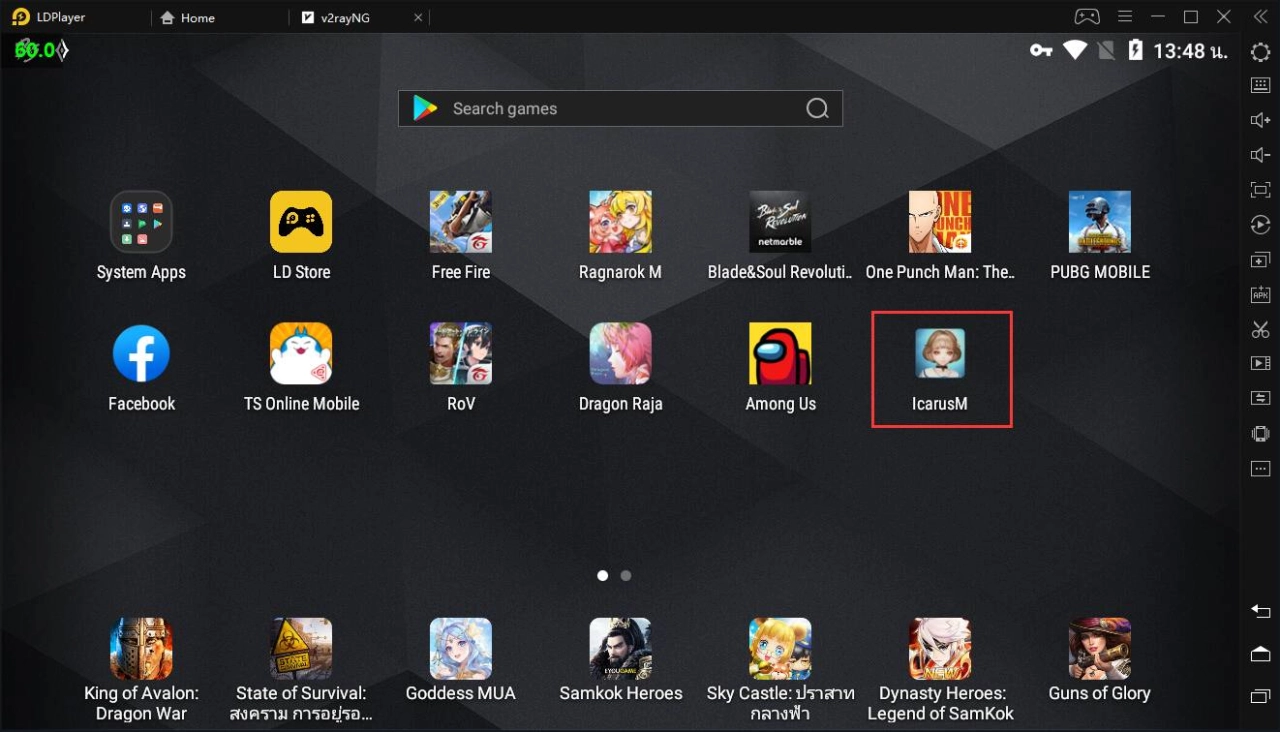Open the keyboard mapping settings in the sidebar
The width and height of the screenshot is (1280, 732).
click(1260, 85)
